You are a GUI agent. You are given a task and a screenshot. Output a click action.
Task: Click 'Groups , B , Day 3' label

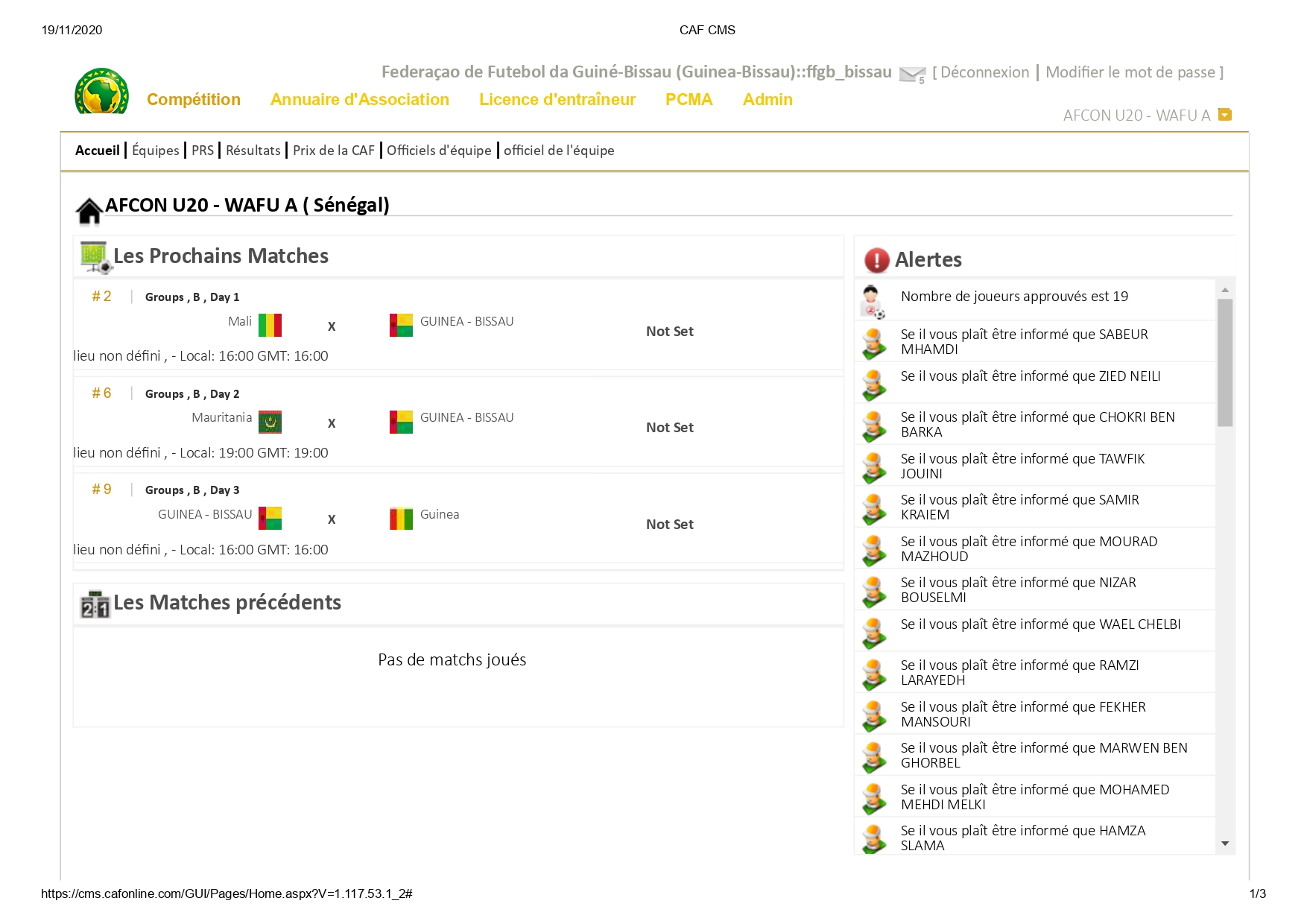pyautogui.click(x=192, y=490)
